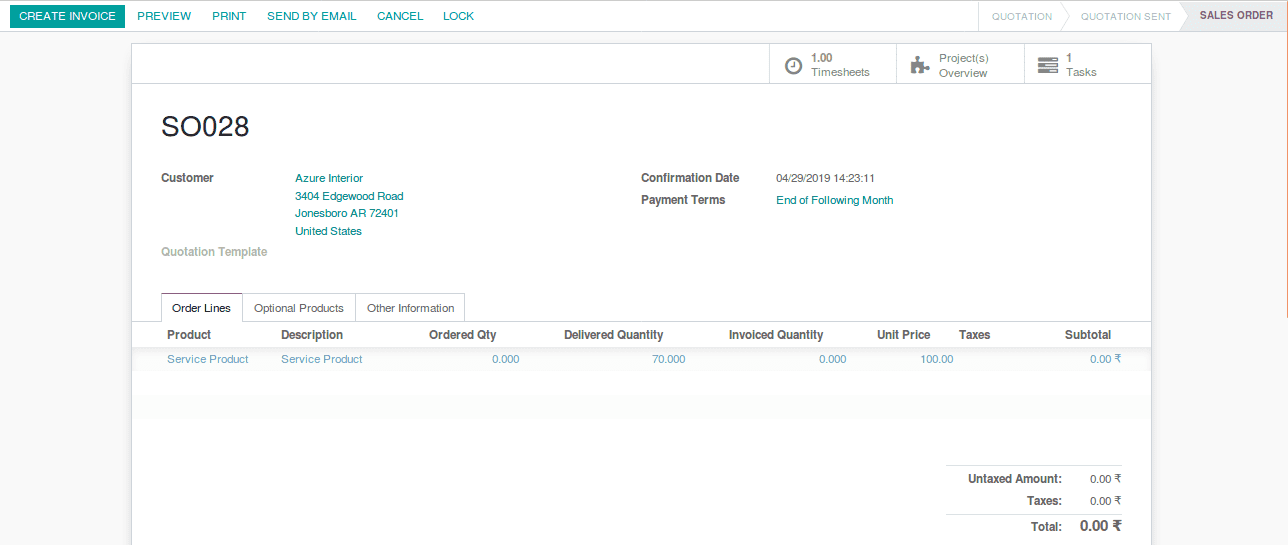The height and width of the screenshot is (545, 1288).
Task: Click the Tasks list icon
Action: click(1048, 65)
